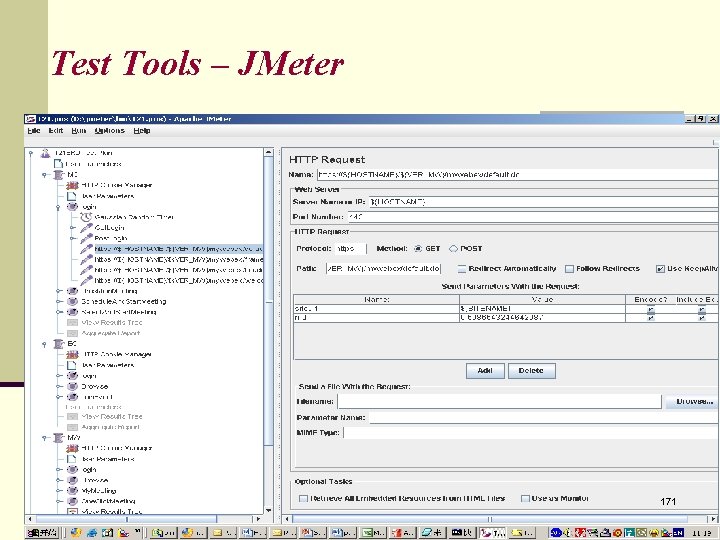Open the File menu
Viewport: 720px width, 540px height.
point(34,131)
